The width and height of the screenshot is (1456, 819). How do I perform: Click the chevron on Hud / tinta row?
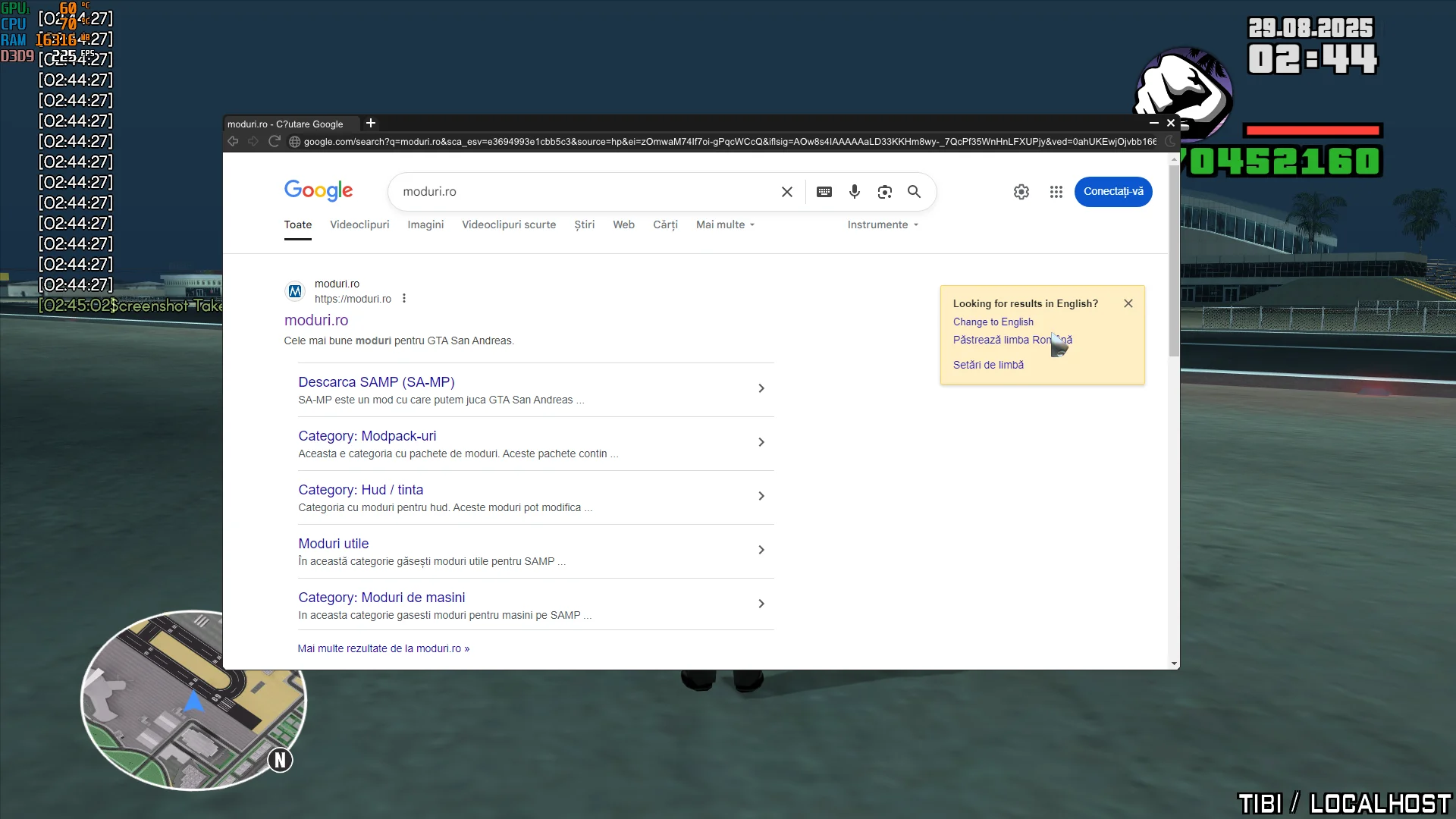pos(761,496)
